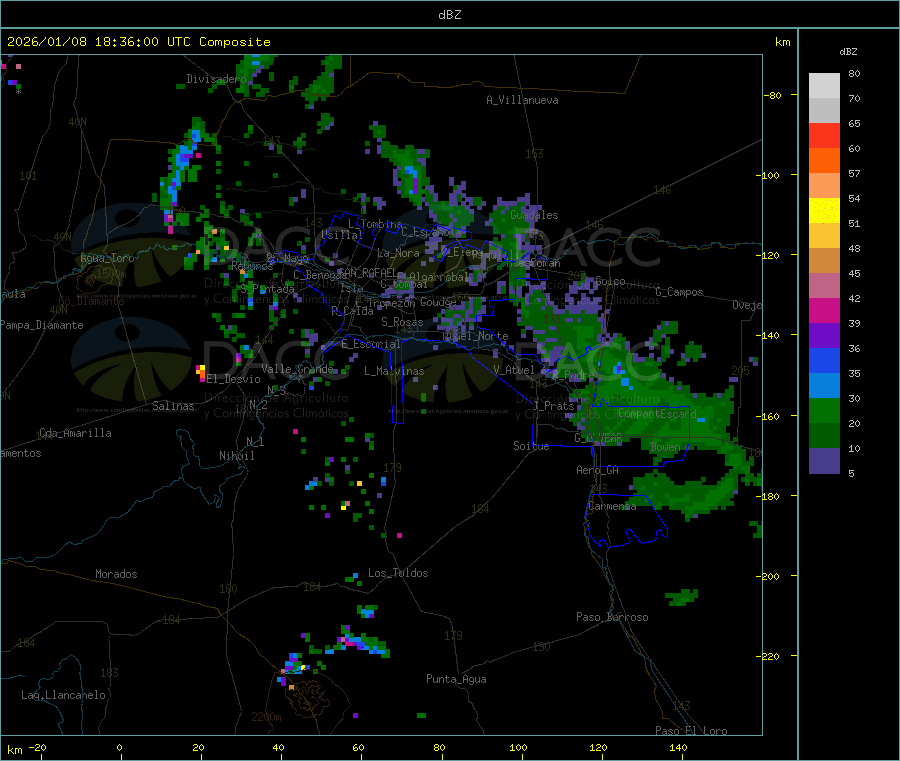
Task: Click the La_Nora location label
Action: 398,253
